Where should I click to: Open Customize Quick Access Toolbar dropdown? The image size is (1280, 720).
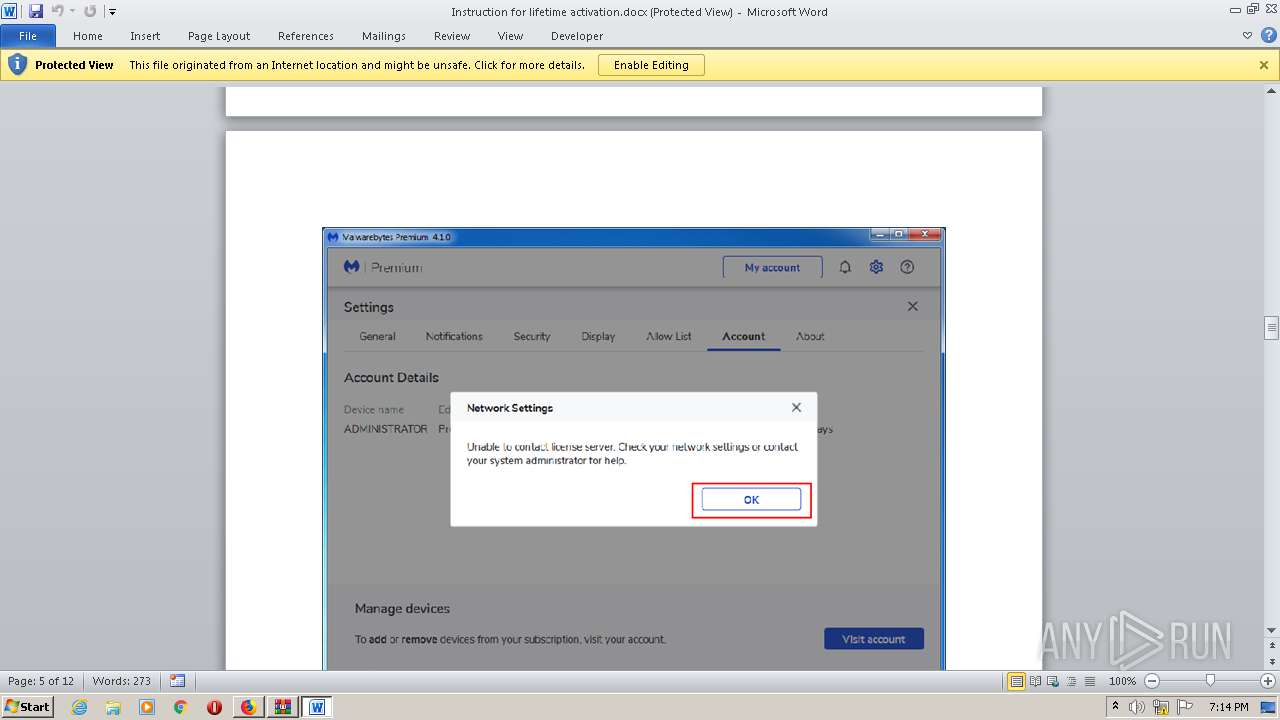coord(112,12)
